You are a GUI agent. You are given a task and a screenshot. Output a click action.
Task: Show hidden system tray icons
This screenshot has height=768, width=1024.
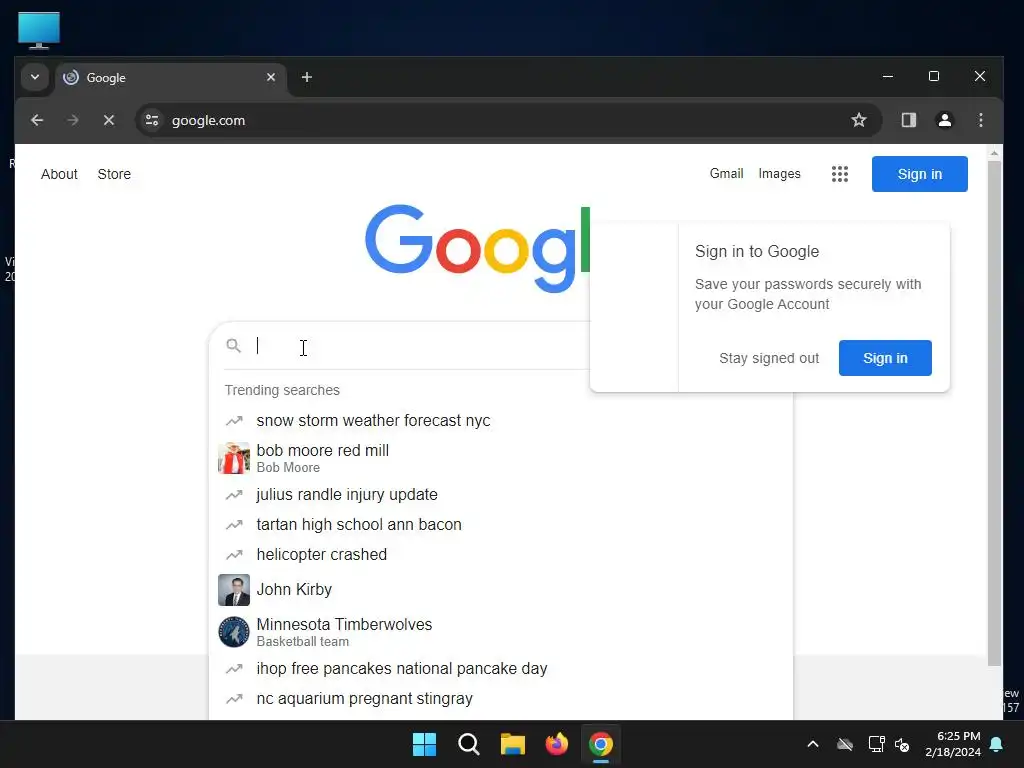pos(813,744)
